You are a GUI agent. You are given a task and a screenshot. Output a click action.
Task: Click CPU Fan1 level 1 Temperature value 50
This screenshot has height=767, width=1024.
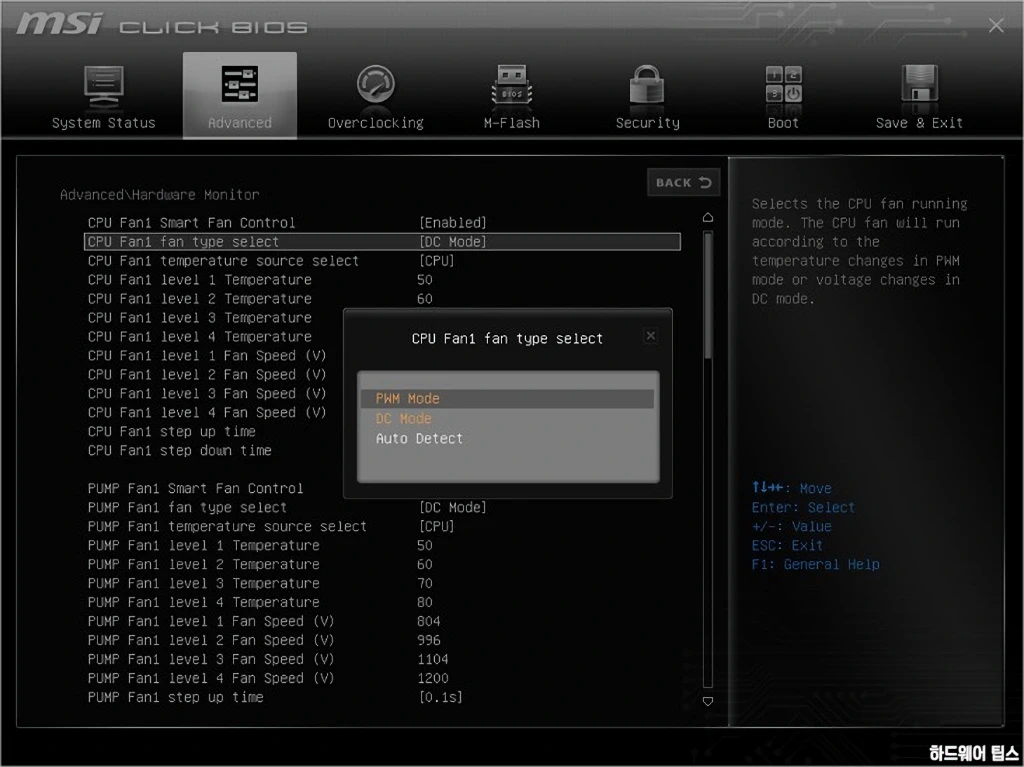click(x=424, y=280)
